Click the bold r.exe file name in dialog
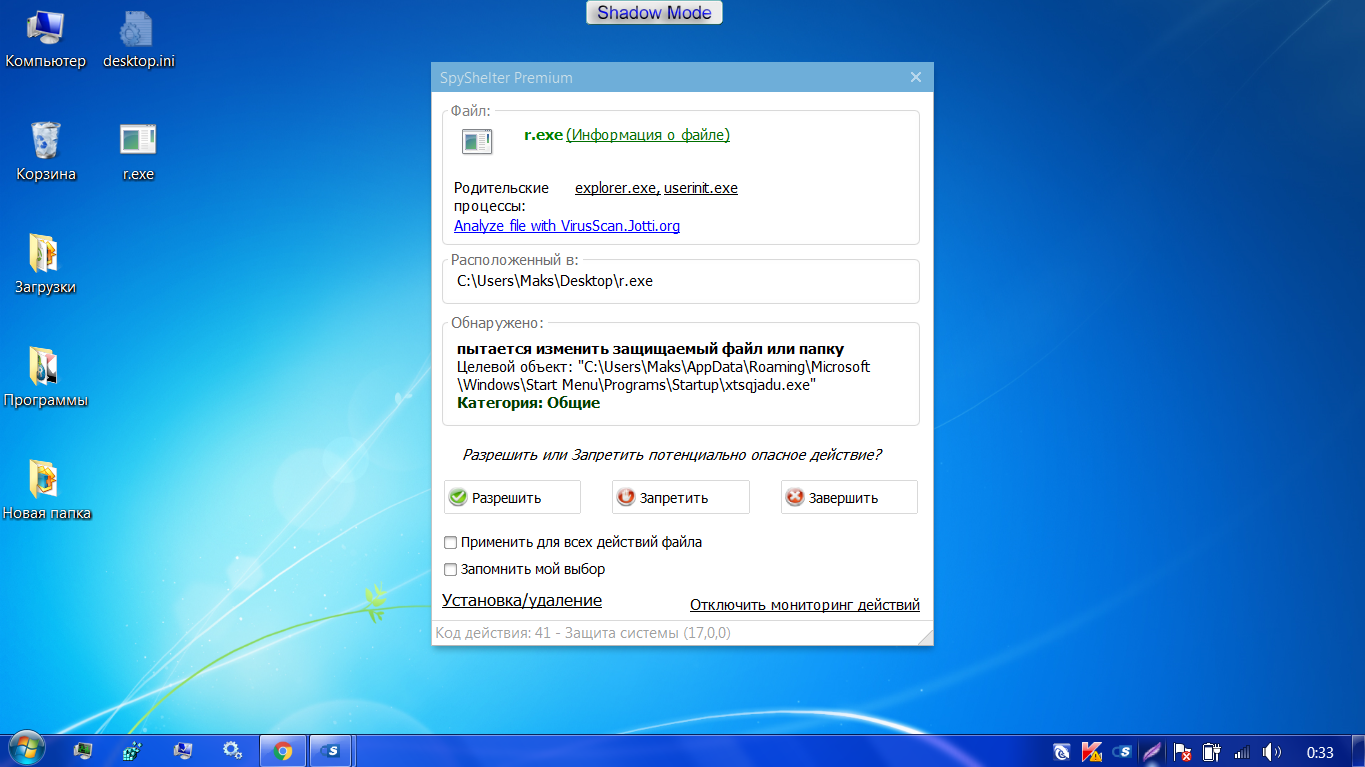This screenshot has width=1365, height=767. (x=544, y=135)
